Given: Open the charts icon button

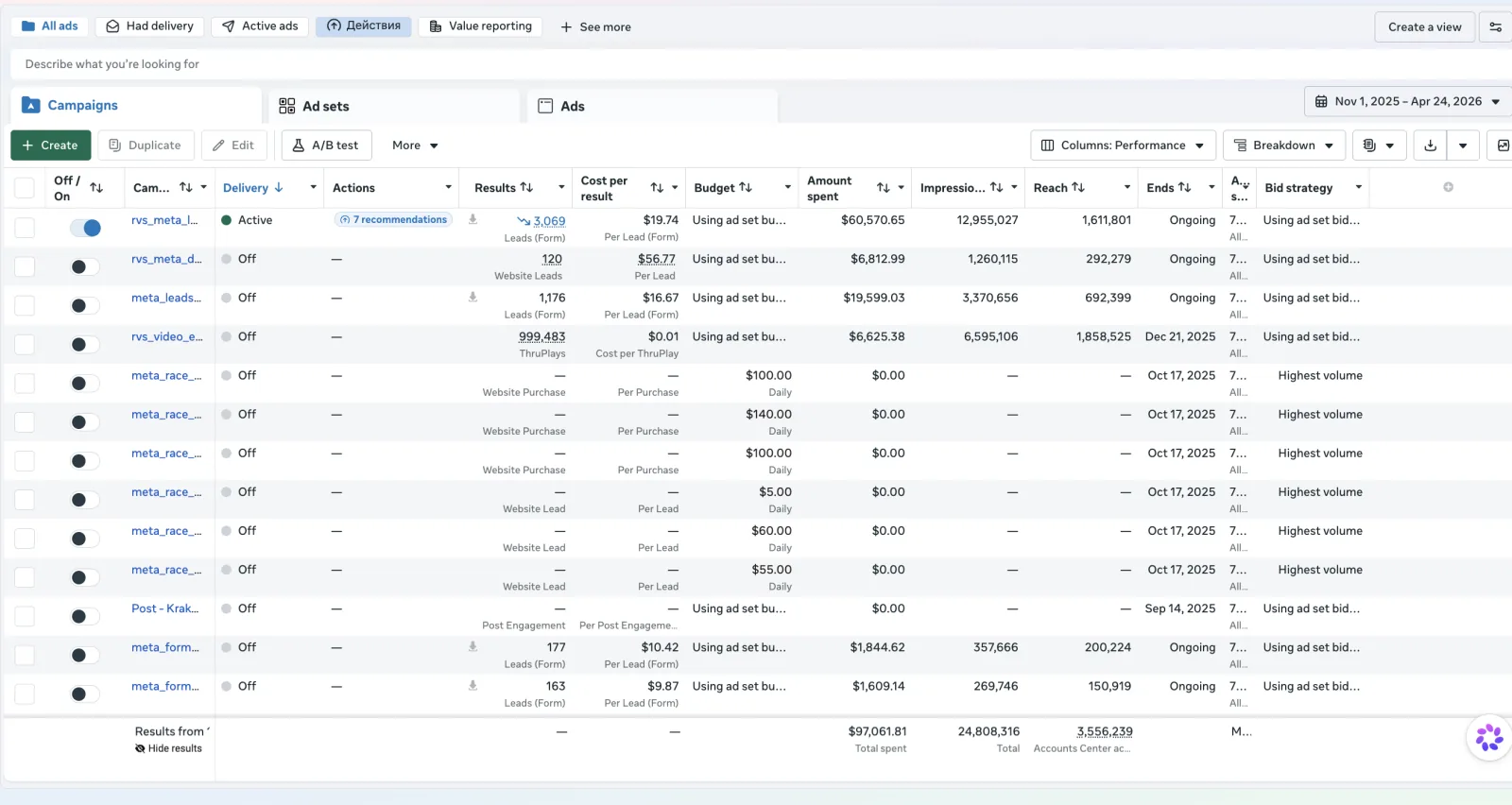Looking at the screenshot, I should pos(1503,146).
